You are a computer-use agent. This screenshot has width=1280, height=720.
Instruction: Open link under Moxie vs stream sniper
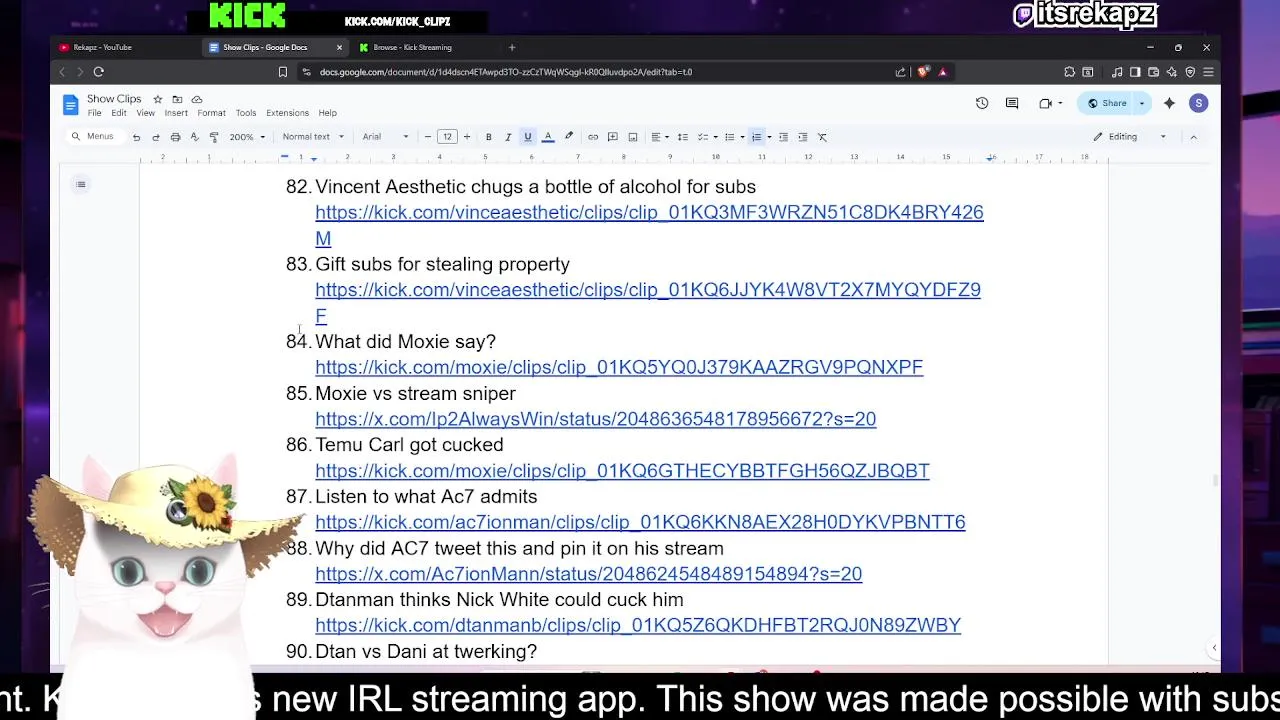tap(596, 419)
